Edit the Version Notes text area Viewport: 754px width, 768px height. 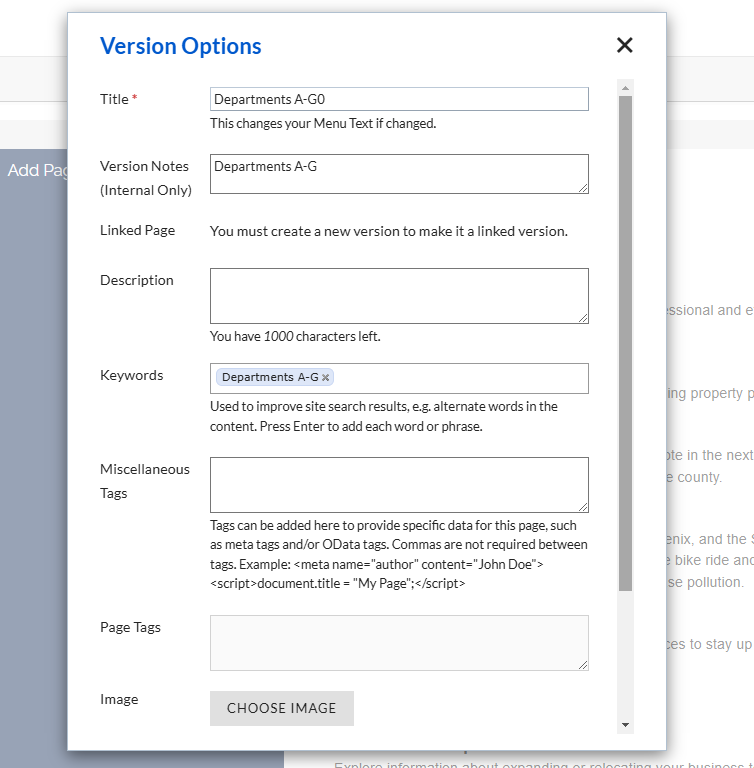[x=399, y=174]
